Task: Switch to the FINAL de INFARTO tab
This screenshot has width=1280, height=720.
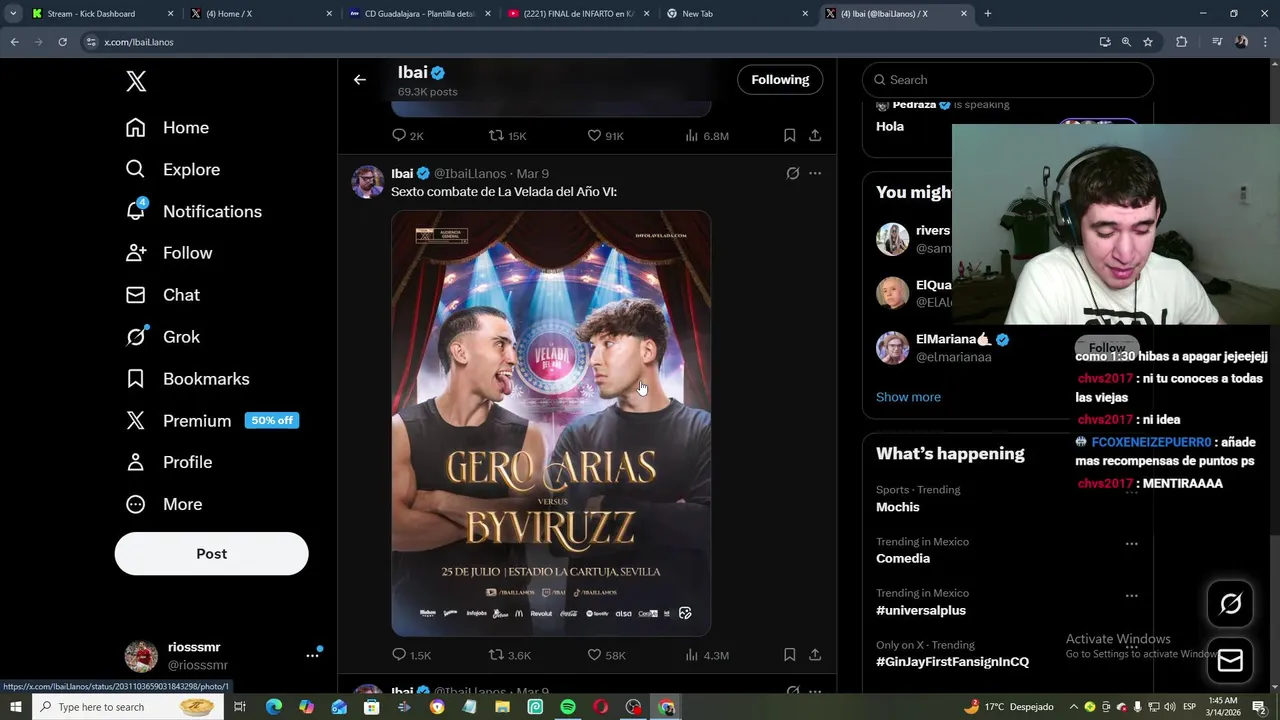Action: [x=578, y=14]
